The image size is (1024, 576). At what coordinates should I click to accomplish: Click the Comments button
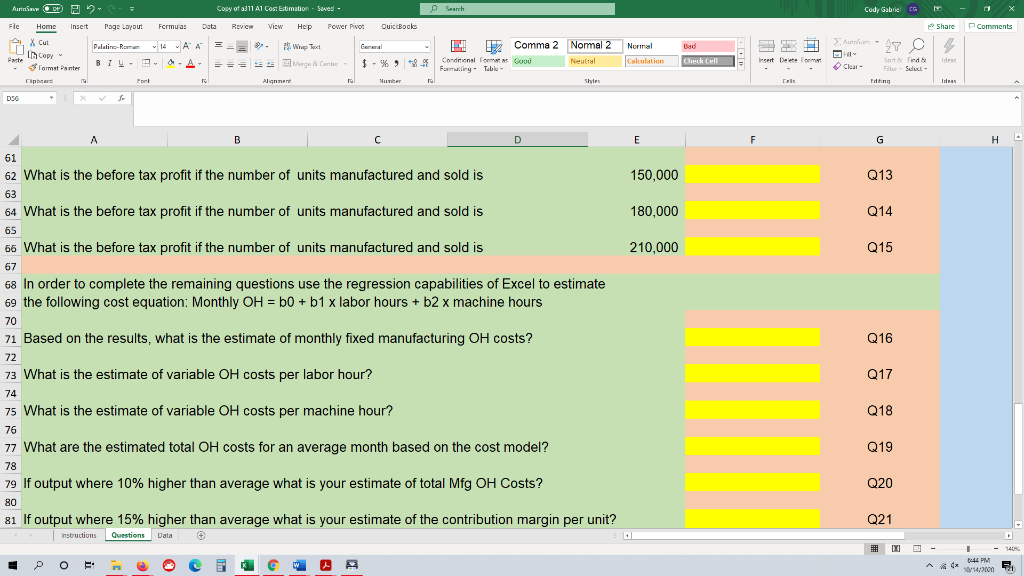[991, 26]
